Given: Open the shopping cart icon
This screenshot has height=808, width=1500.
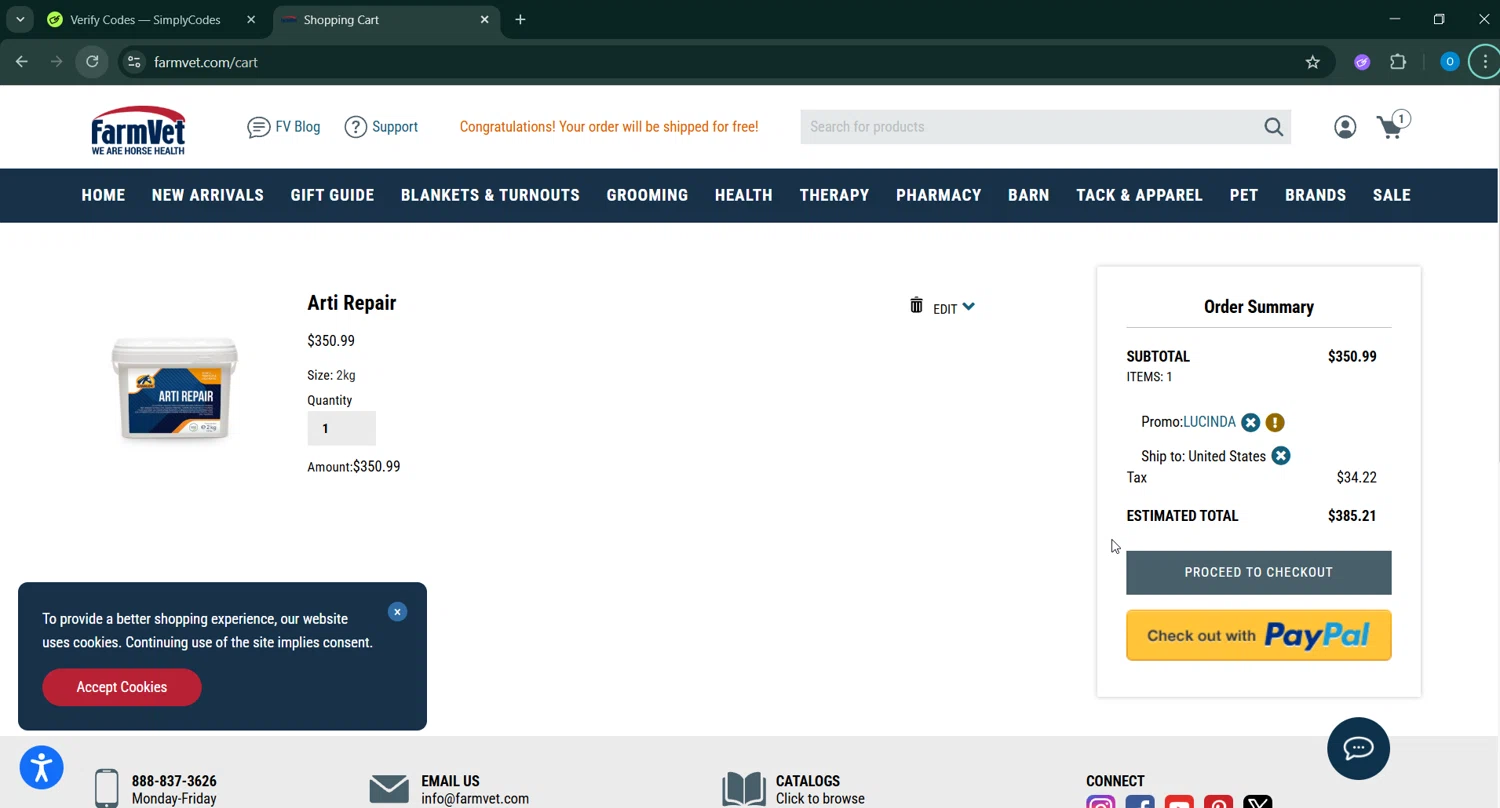Looking at the screenshot, I should pyautogui.click(x=1392, y=126).
